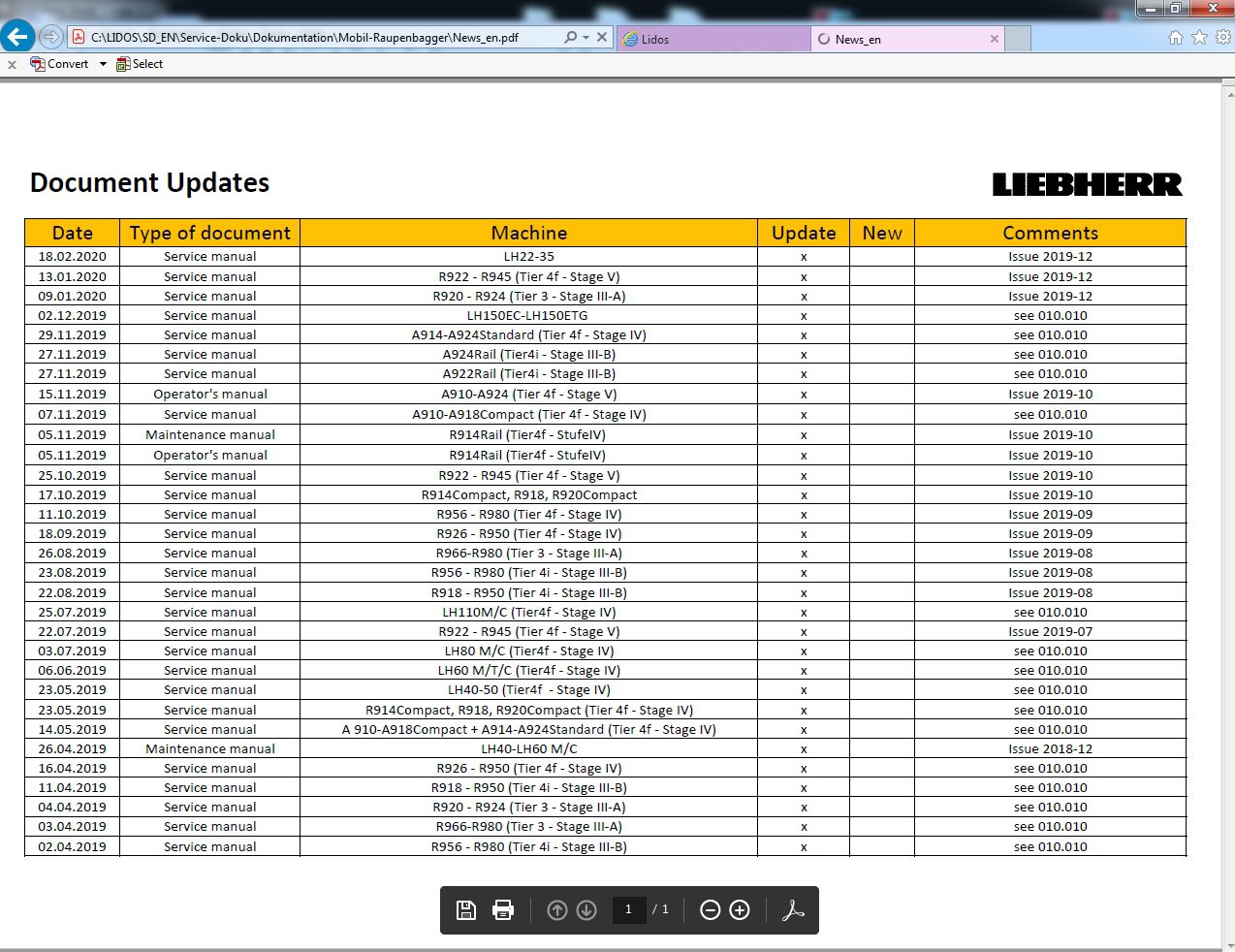Show the Adobe Acrobat toolbar icon
Screen dimensions: 1235x952
(793, 909)
